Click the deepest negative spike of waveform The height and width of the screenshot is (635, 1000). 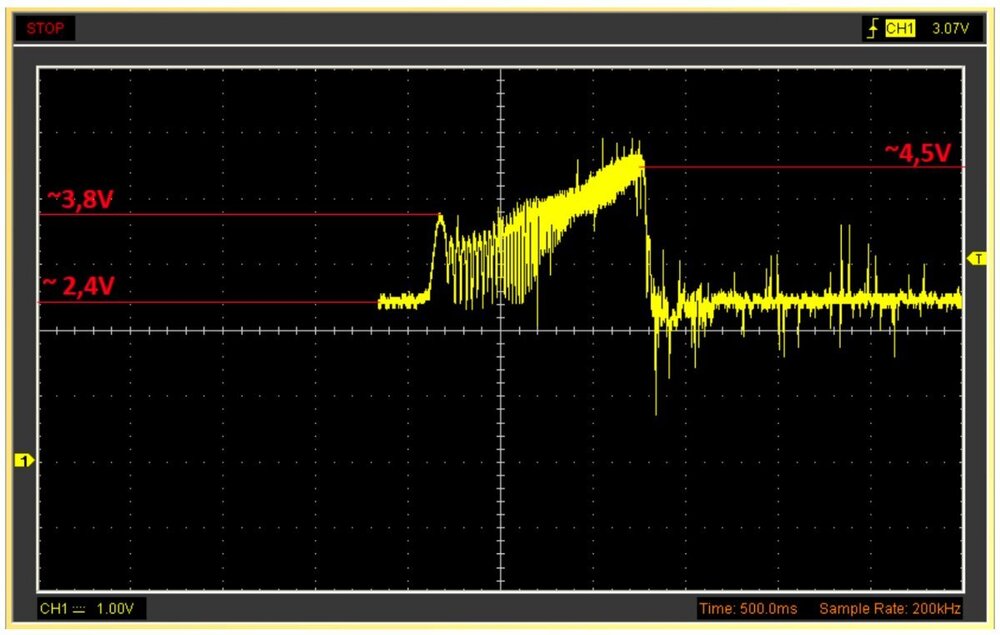[656, 412]
